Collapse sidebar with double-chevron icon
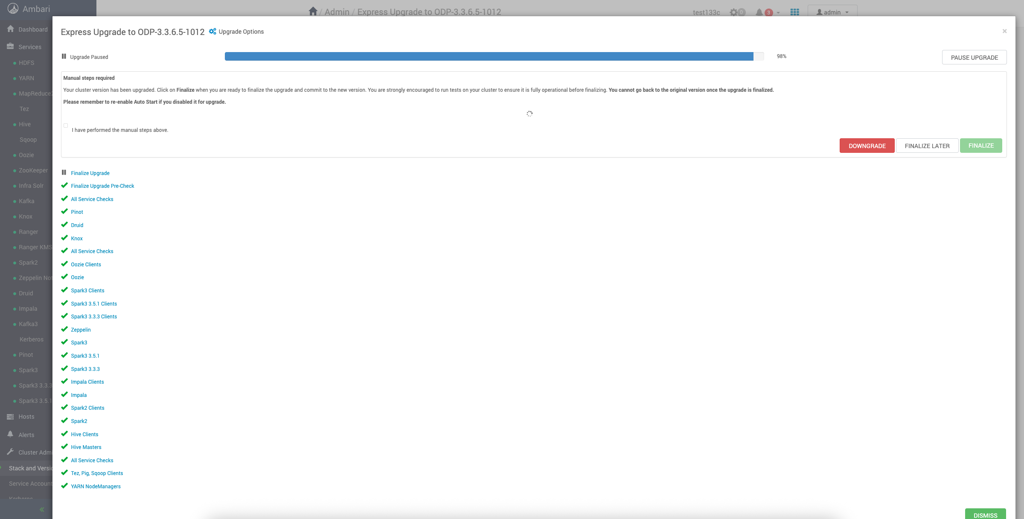The height and width of the screenshot is (519, 1024). point(41,509)
